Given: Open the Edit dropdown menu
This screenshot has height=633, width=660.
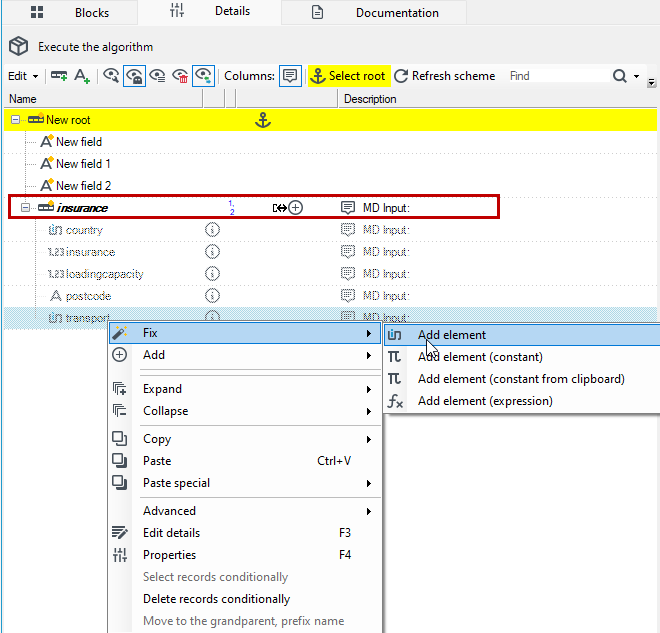Looking at the screenshot, I should (x=23, y=76).
